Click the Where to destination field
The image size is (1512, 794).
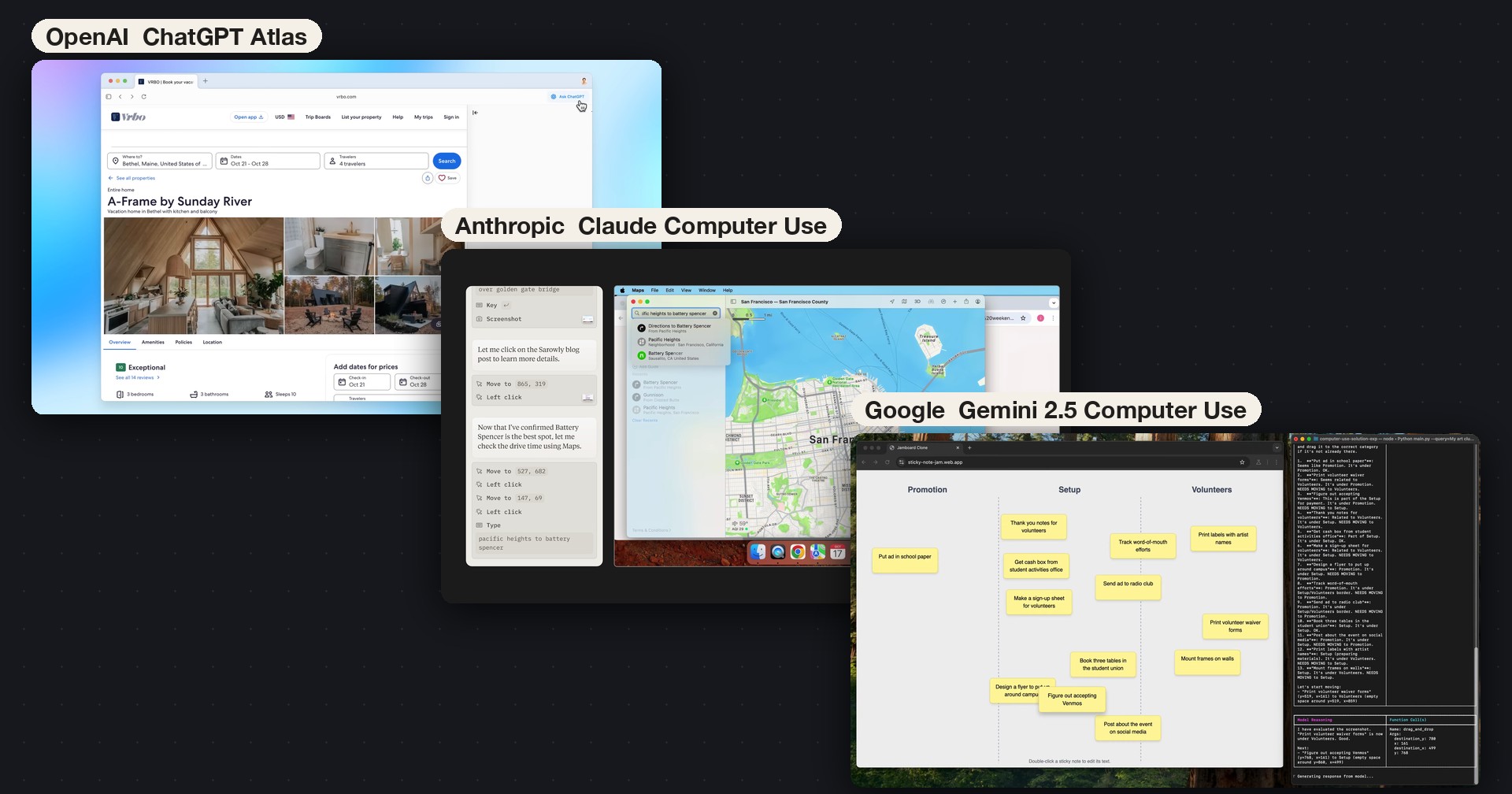click(160, 161)
